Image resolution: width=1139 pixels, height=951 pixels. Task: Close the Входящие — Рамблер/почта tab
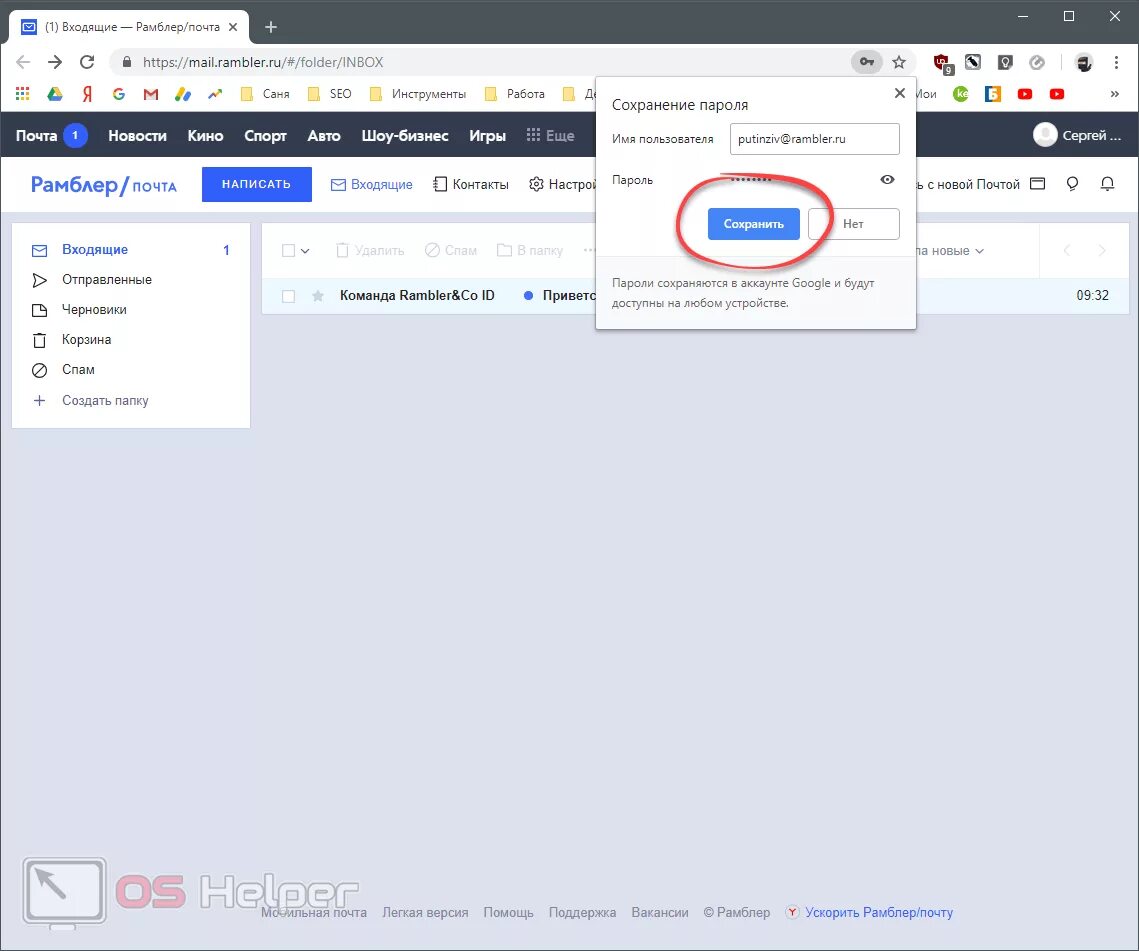[x=233, y=27]
